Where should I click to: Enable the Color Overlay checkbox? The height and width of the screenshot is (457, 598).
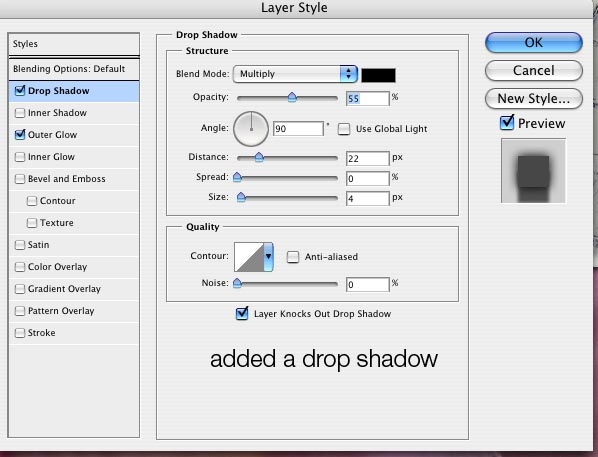[x=20, y=267]
